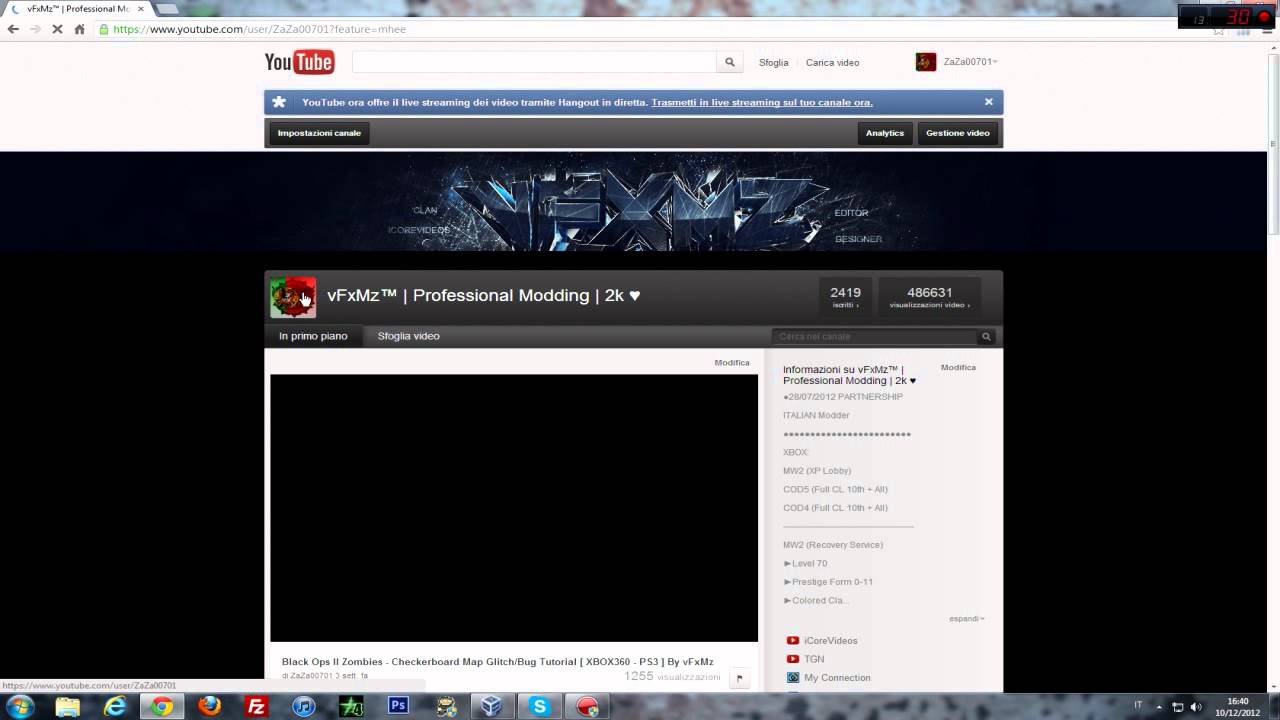
Task: Open VirtualBox from the taskbar
Action: pyautogui.click(x=491, y=706)
